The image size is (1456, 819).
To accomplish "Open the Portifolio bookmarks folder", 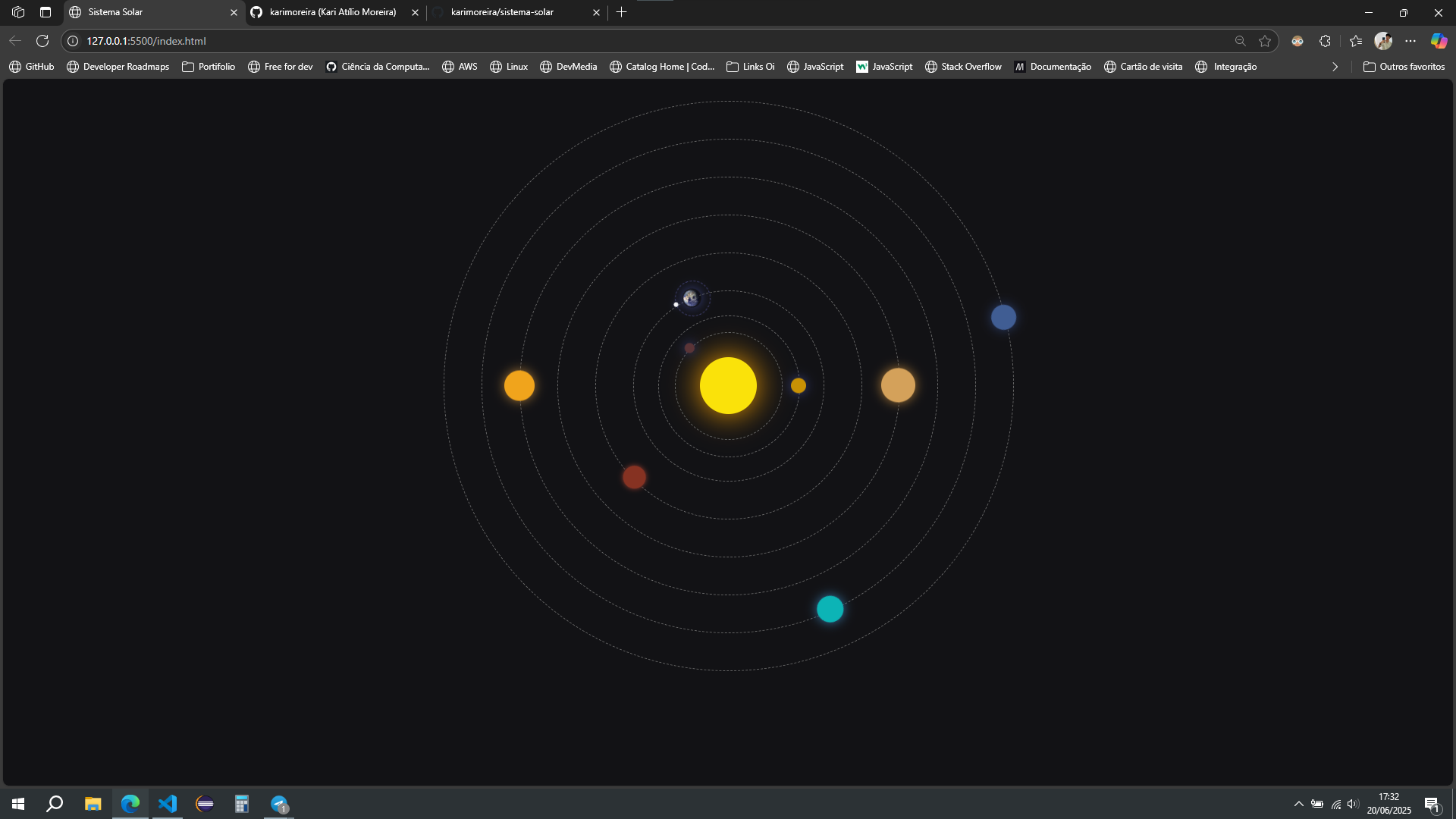I will pyautogui.click(x=209, y=67).
